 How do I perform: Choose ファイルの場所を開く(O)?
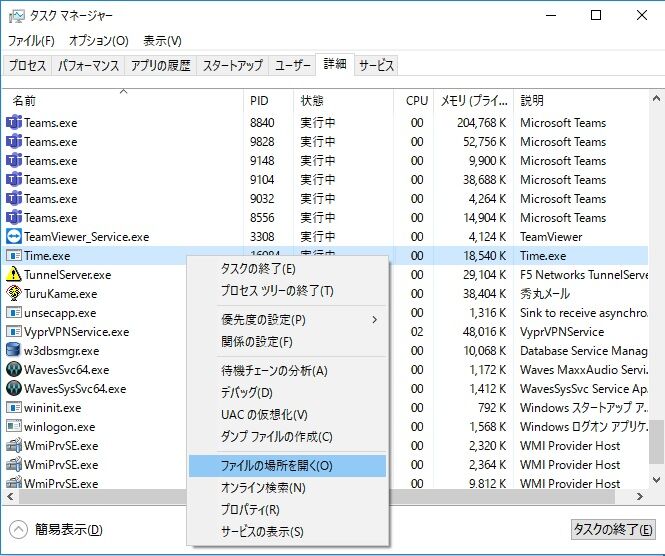coord(288,466)
